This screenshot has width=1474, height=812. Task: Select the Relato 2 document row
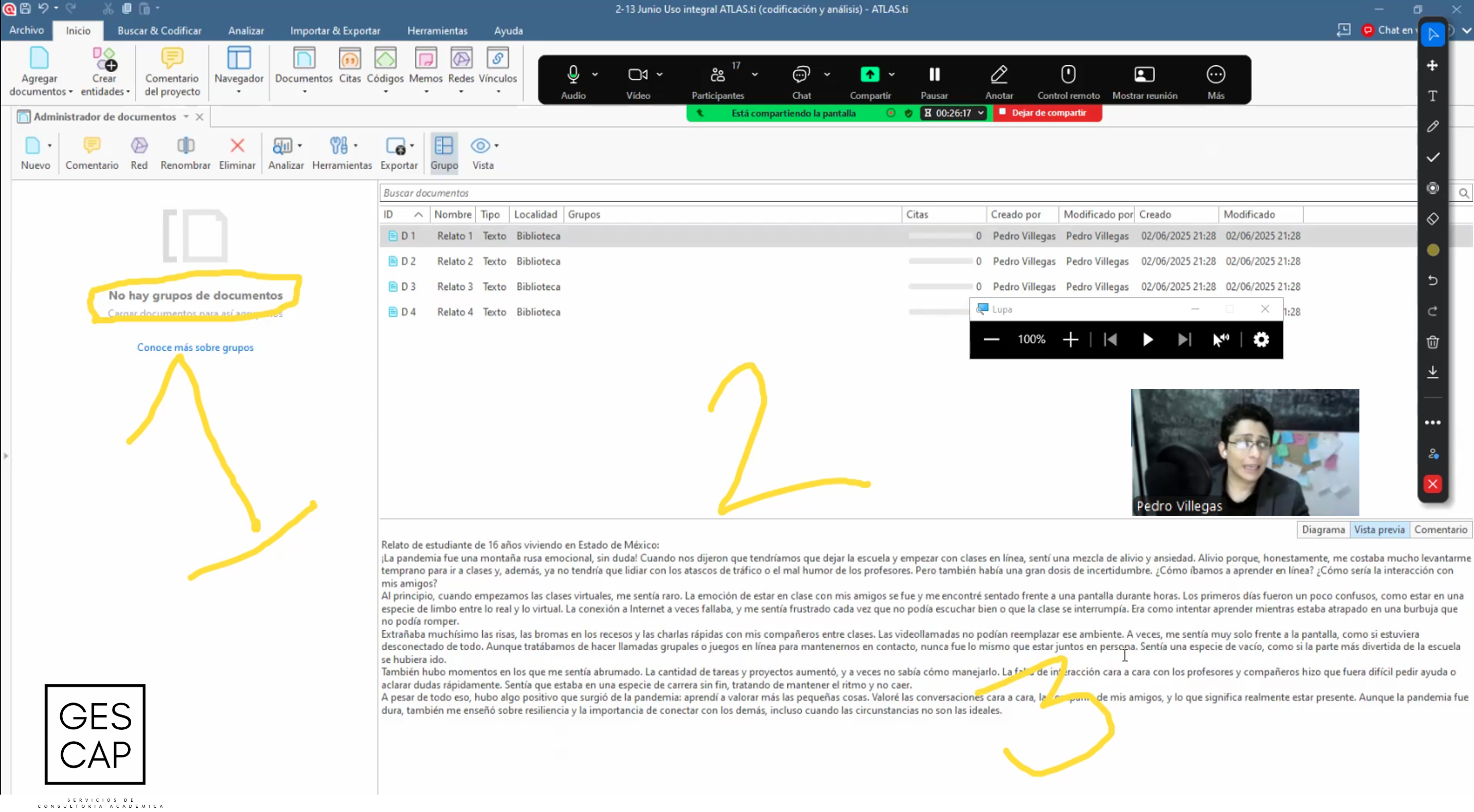pos(926,261)
